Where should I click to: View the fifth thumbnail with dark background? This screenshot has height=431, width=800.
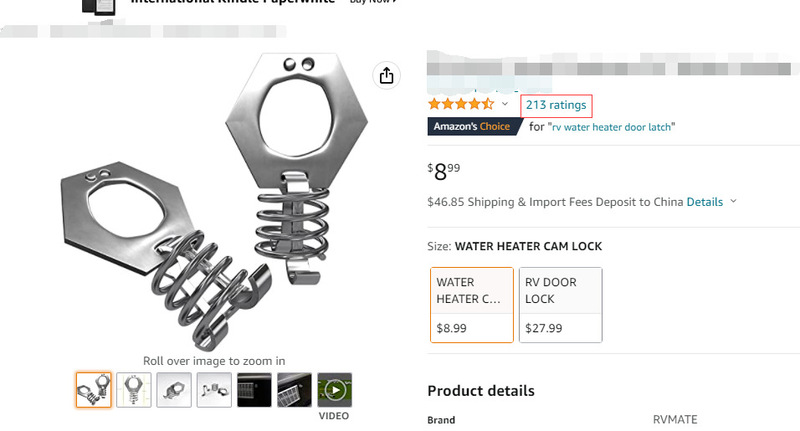[x=254, y=389]
